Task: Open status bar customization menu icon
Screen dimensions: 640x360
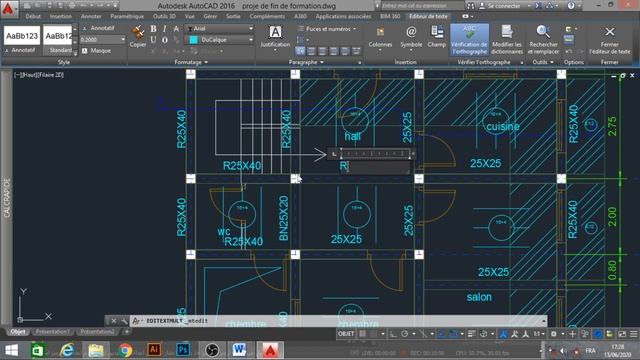Action: tap(633, 334)
